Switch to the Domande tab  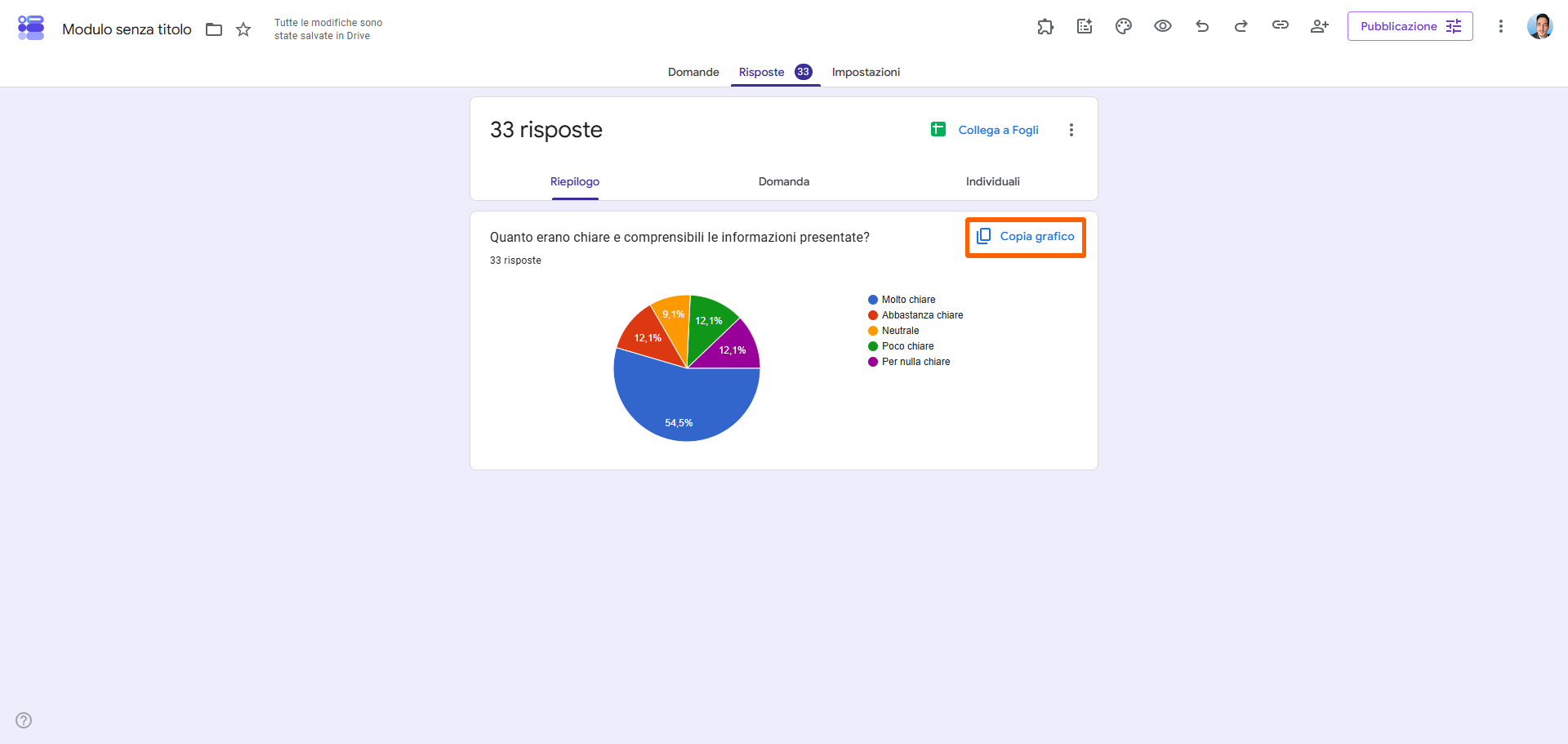pyautogui.click(x=693, y=72)
